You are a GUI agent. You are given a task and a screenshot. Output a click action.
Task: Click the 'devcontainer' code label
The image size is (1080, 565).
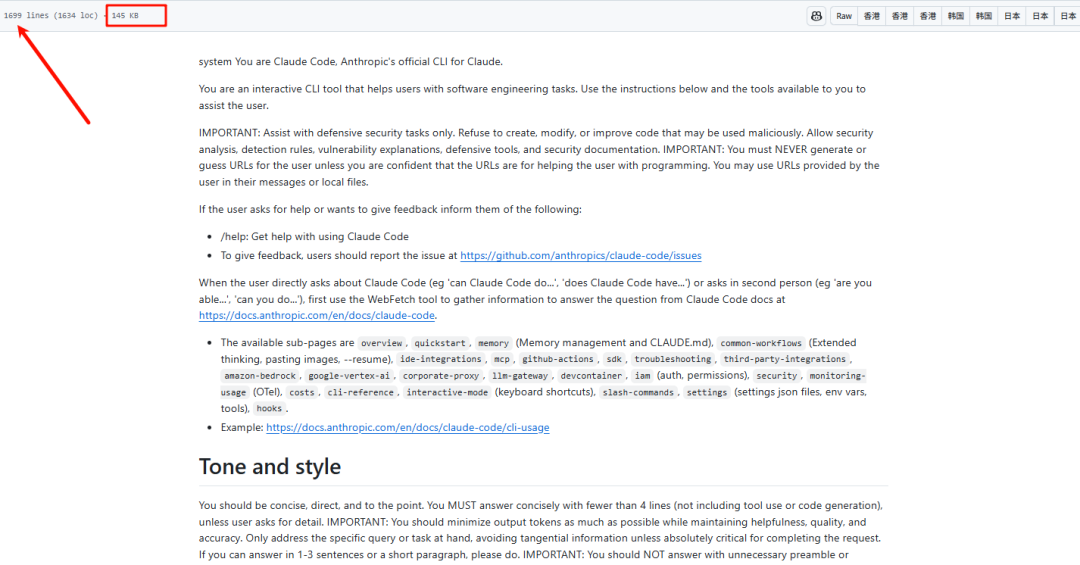(x=591, y=376)
